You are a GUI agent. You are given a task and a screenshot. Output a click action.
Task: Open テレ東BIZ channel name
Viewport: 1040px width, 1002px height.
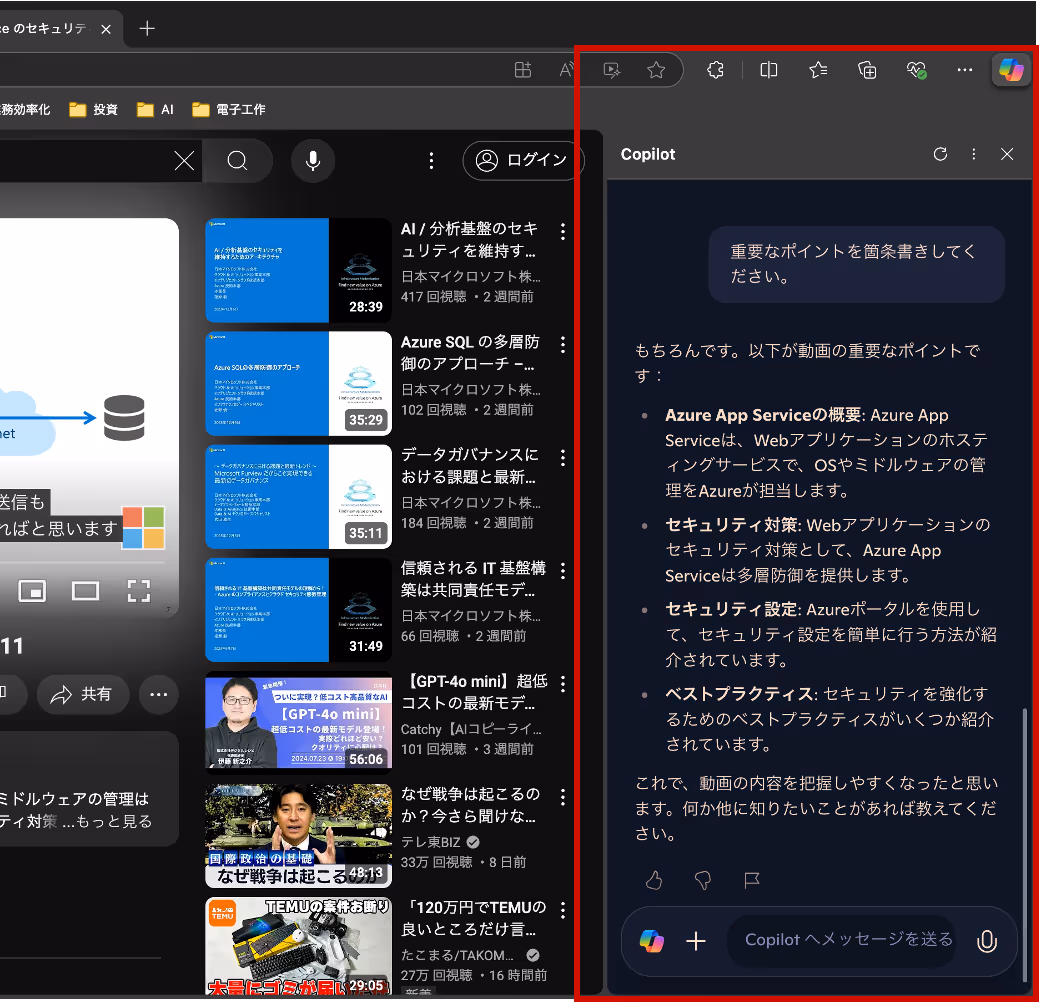[430, 842]
